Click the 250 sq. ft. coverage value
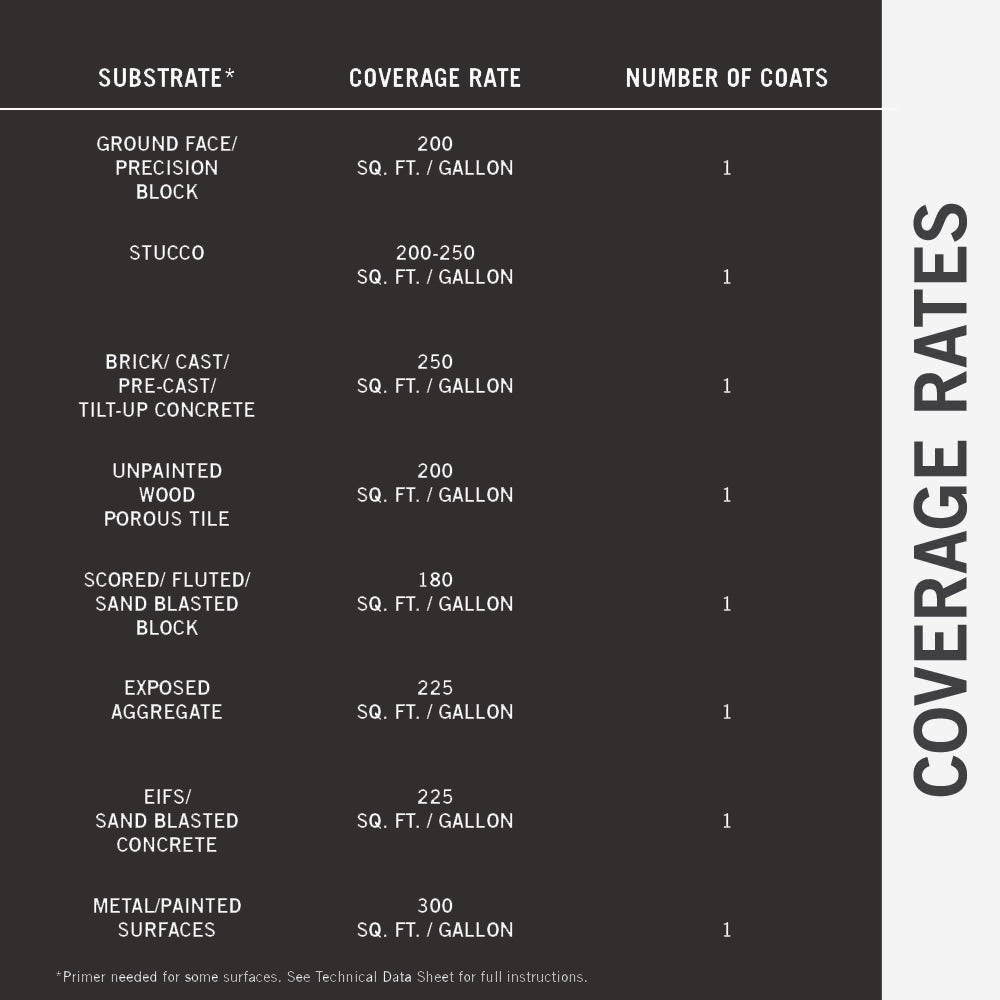 tap(435, 374)
